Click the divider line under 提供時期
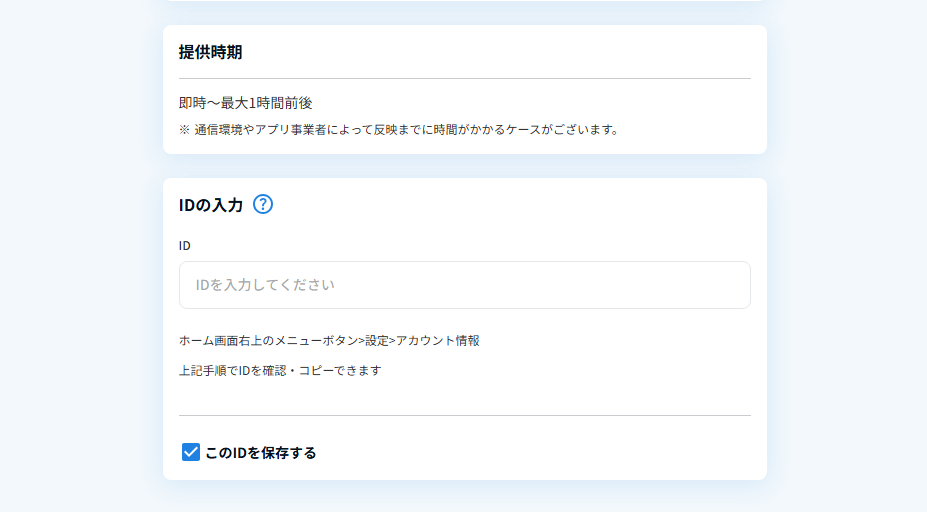The width and height of the screenshot is (927, 512). tap(464, 78)
